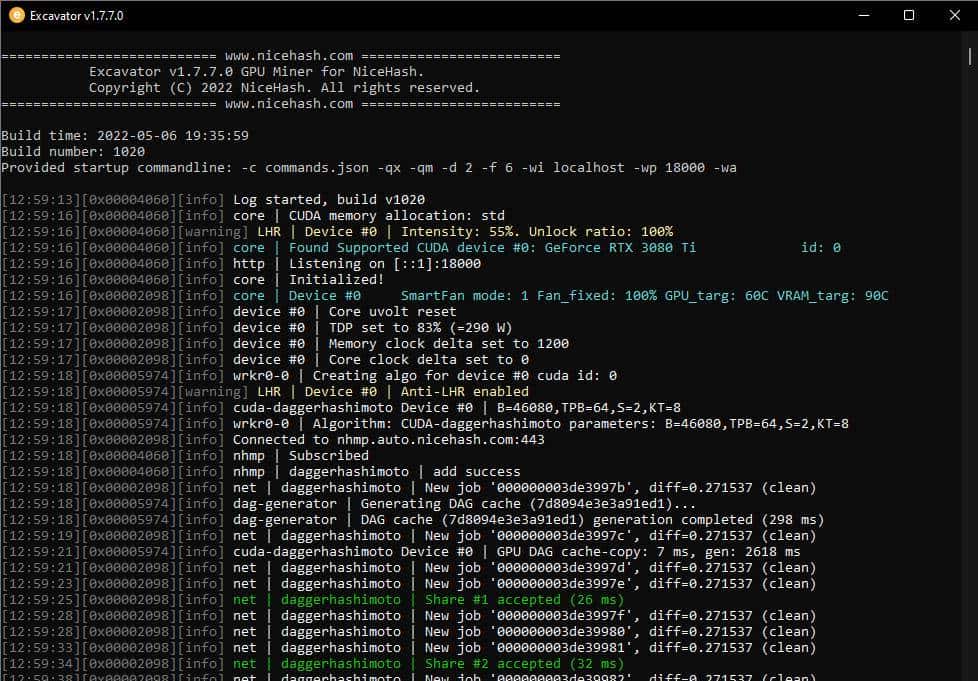Click the 'Copyright (C) 2022 NiceHash' line
978x681 pixels.
point(284,88)
